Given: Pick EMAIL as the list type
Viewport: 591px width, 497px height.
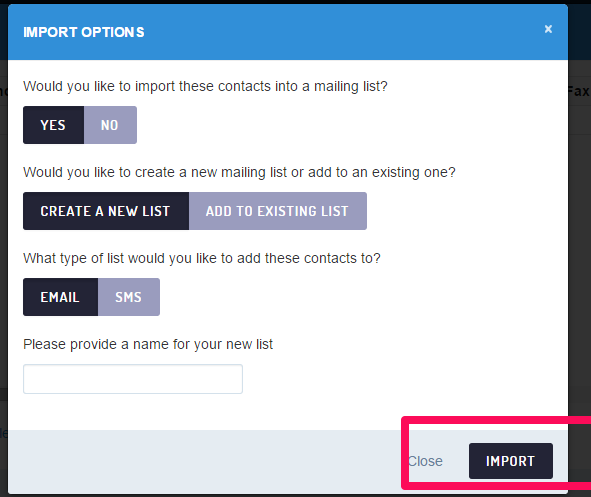Looking at the screenshot, I should pos(60,297).
